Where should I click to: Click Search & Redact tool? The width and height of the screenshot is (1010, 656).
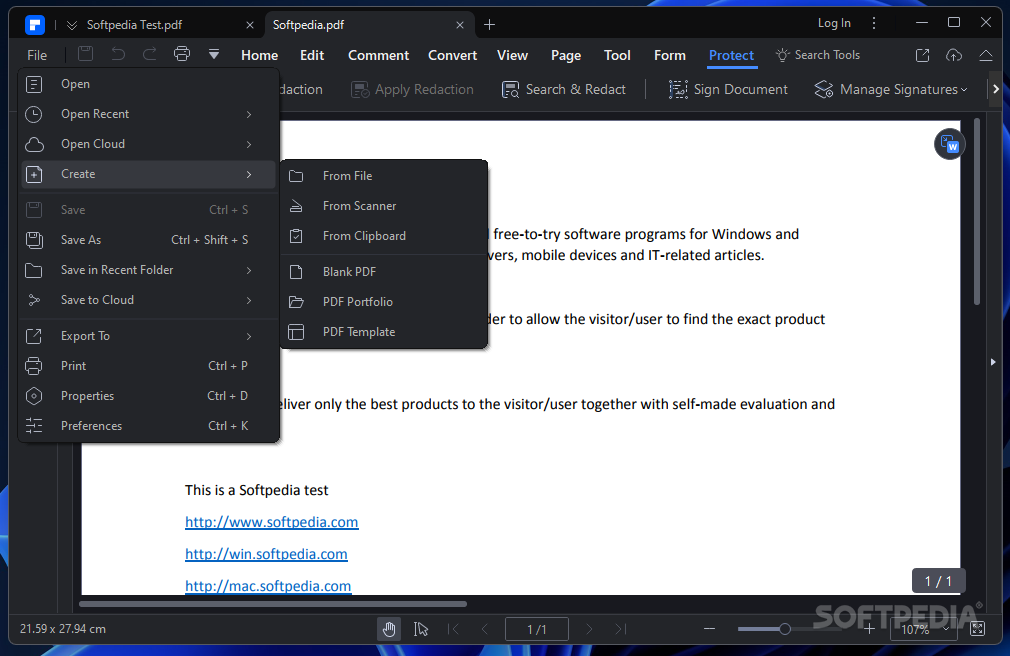[x=564, y=90]
